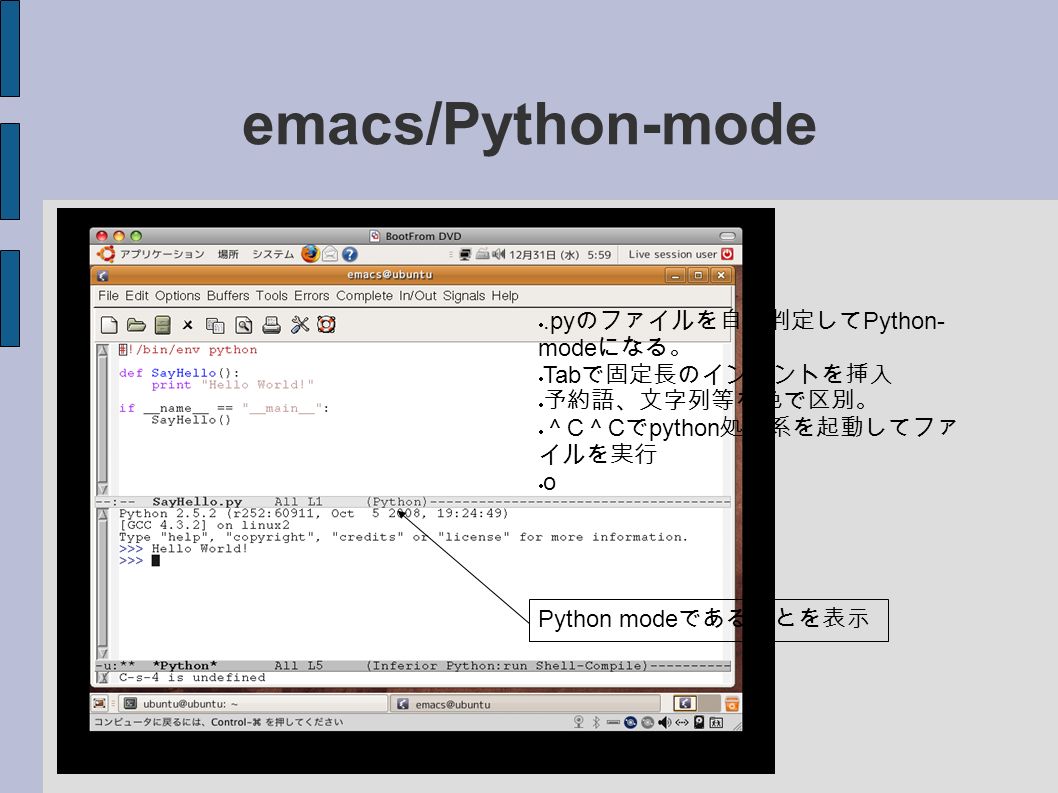Open the 場所 menu
This screenshot has height=793, width=1058.
click(228, 254)
